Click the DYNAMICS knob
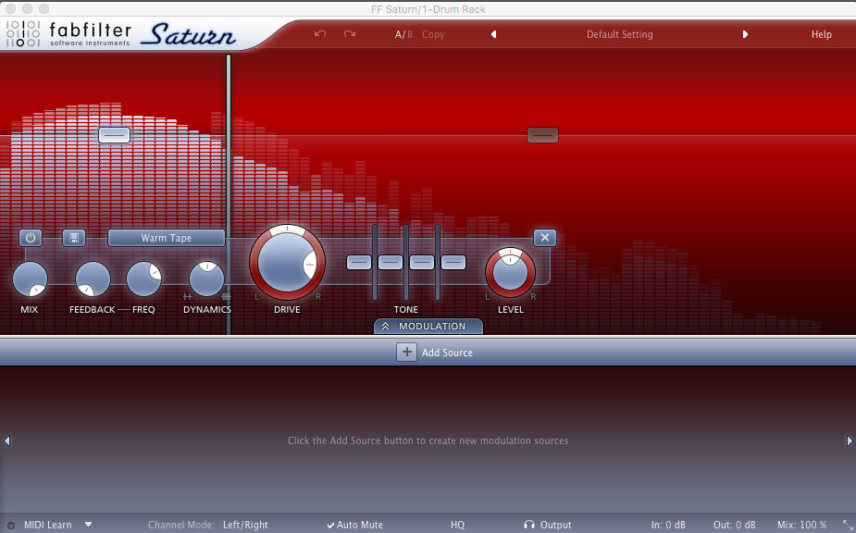The image size is (856, 533). pyautogui.click(x=207, y=279)
